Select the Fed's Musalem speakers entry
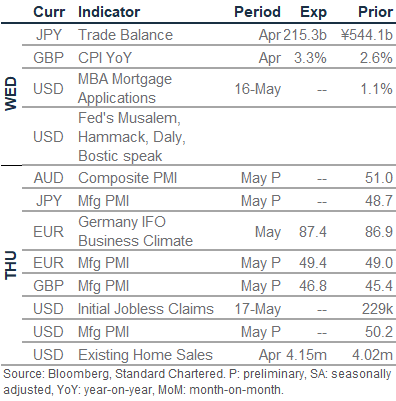Viewport: 396px width, 401px height. [x=132, y=137]
